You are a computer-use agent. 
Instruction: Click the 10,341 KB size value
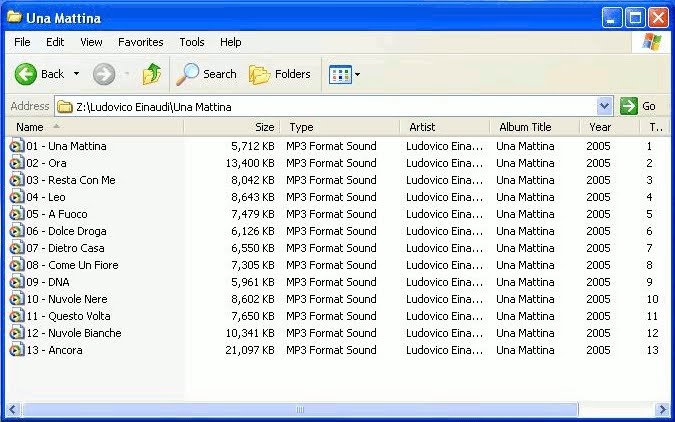click(250, 333)
